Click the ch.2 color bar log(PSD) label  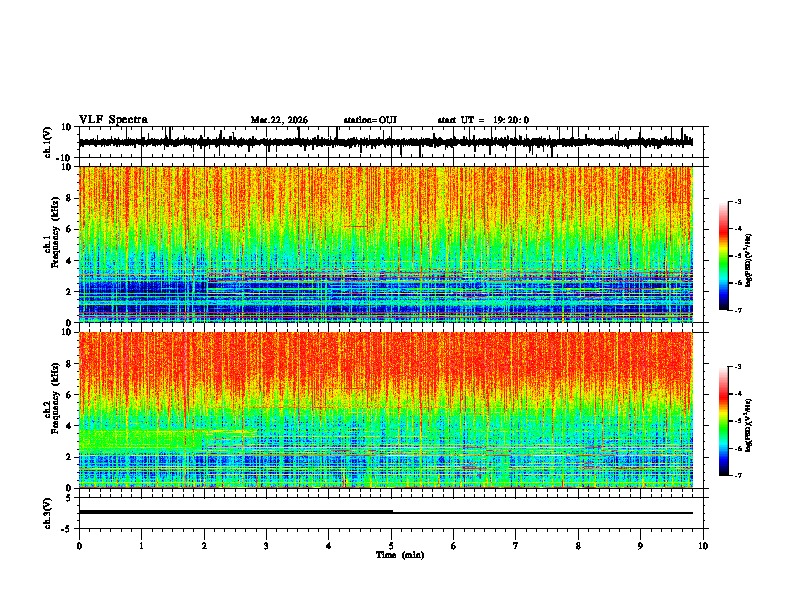[x=748, y=425]
